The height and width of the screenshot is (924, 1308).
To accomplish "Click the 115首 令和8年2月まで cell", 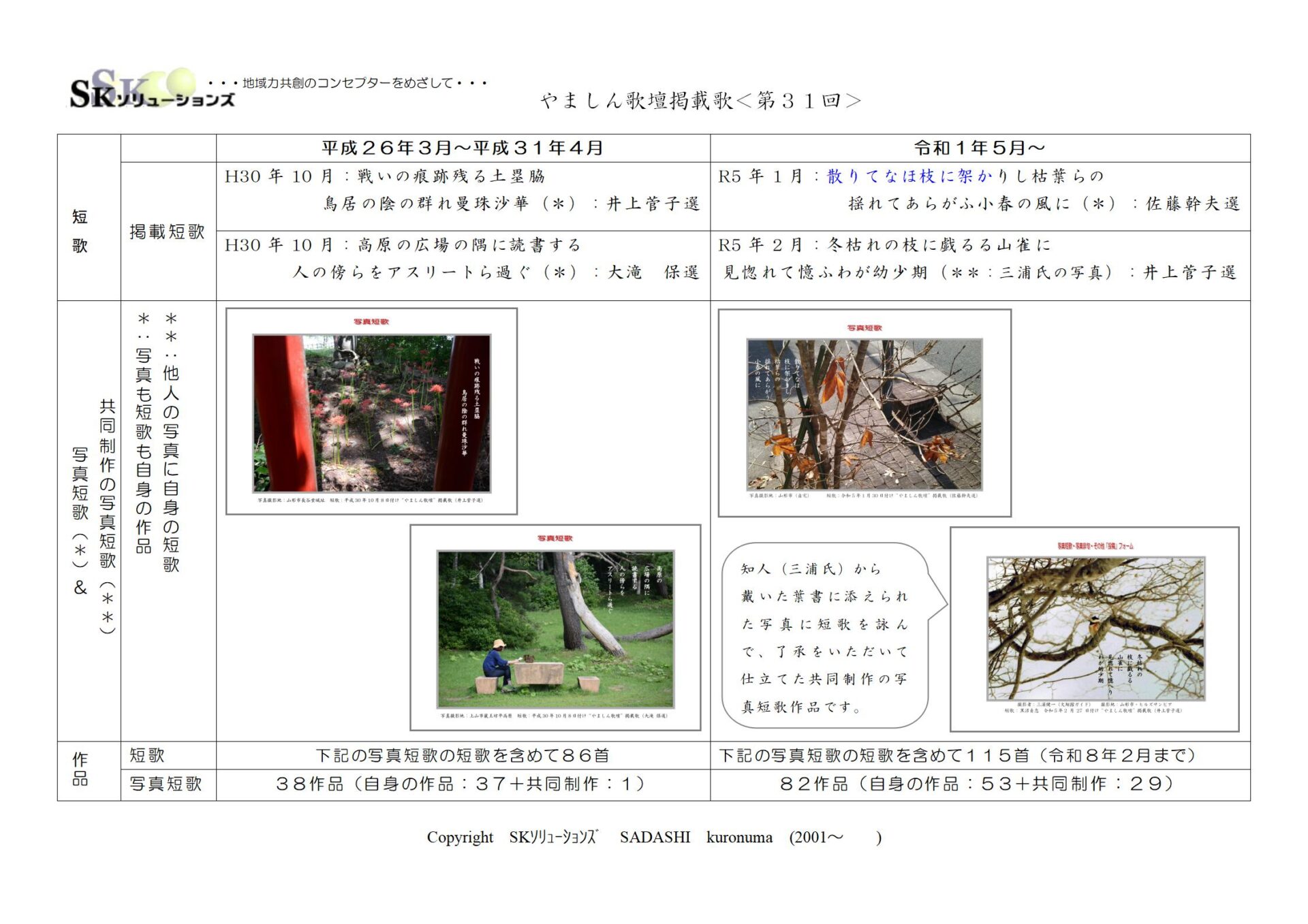I will click(957, 756).
